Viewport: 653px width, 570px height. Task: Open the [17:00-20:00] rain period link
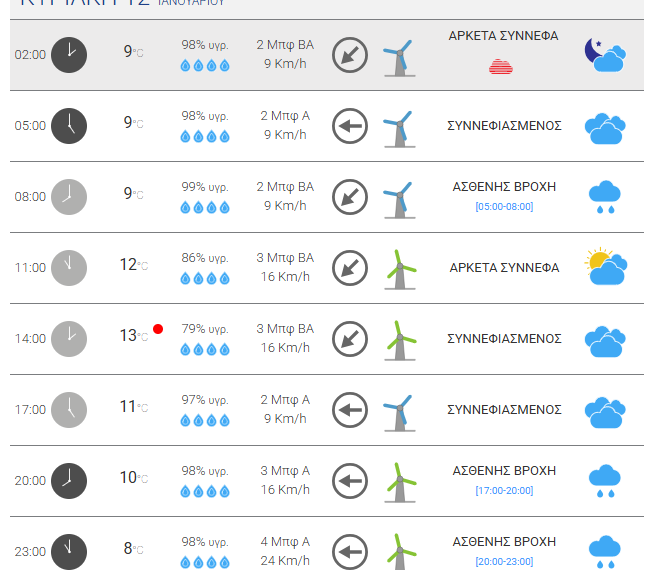504,491
